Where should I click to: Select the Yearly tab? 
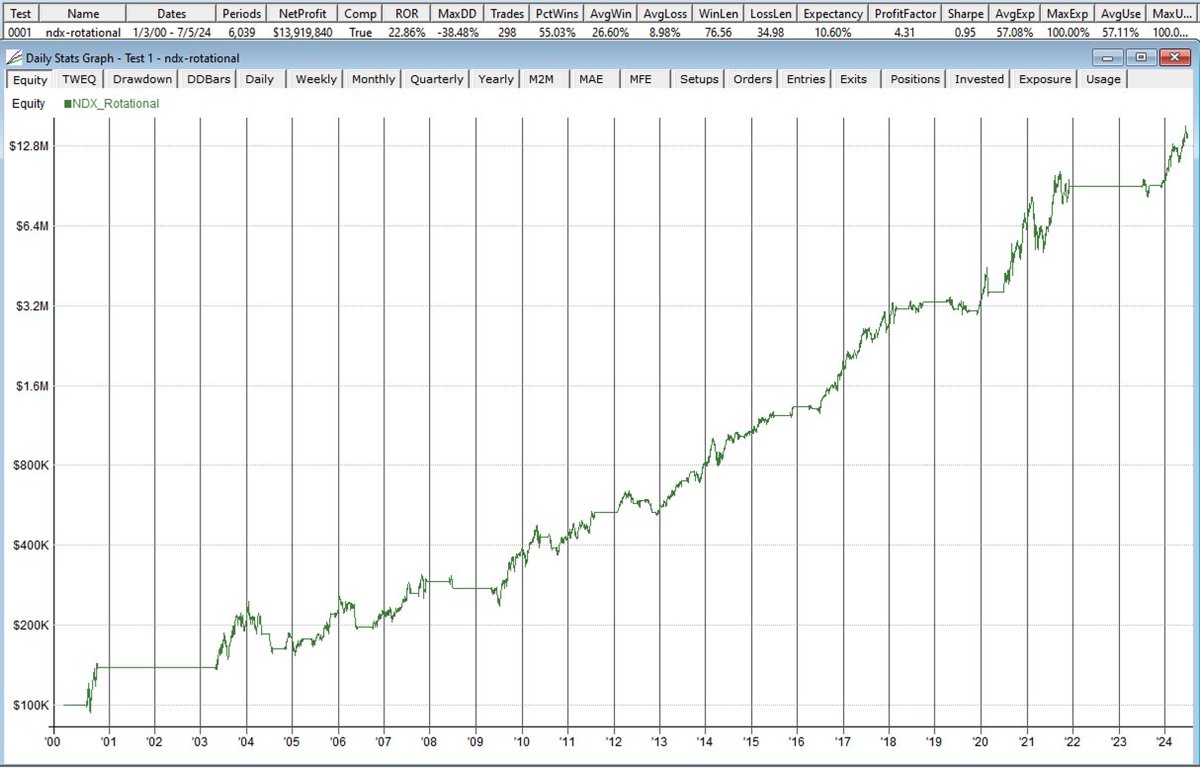tap(494, 79)
